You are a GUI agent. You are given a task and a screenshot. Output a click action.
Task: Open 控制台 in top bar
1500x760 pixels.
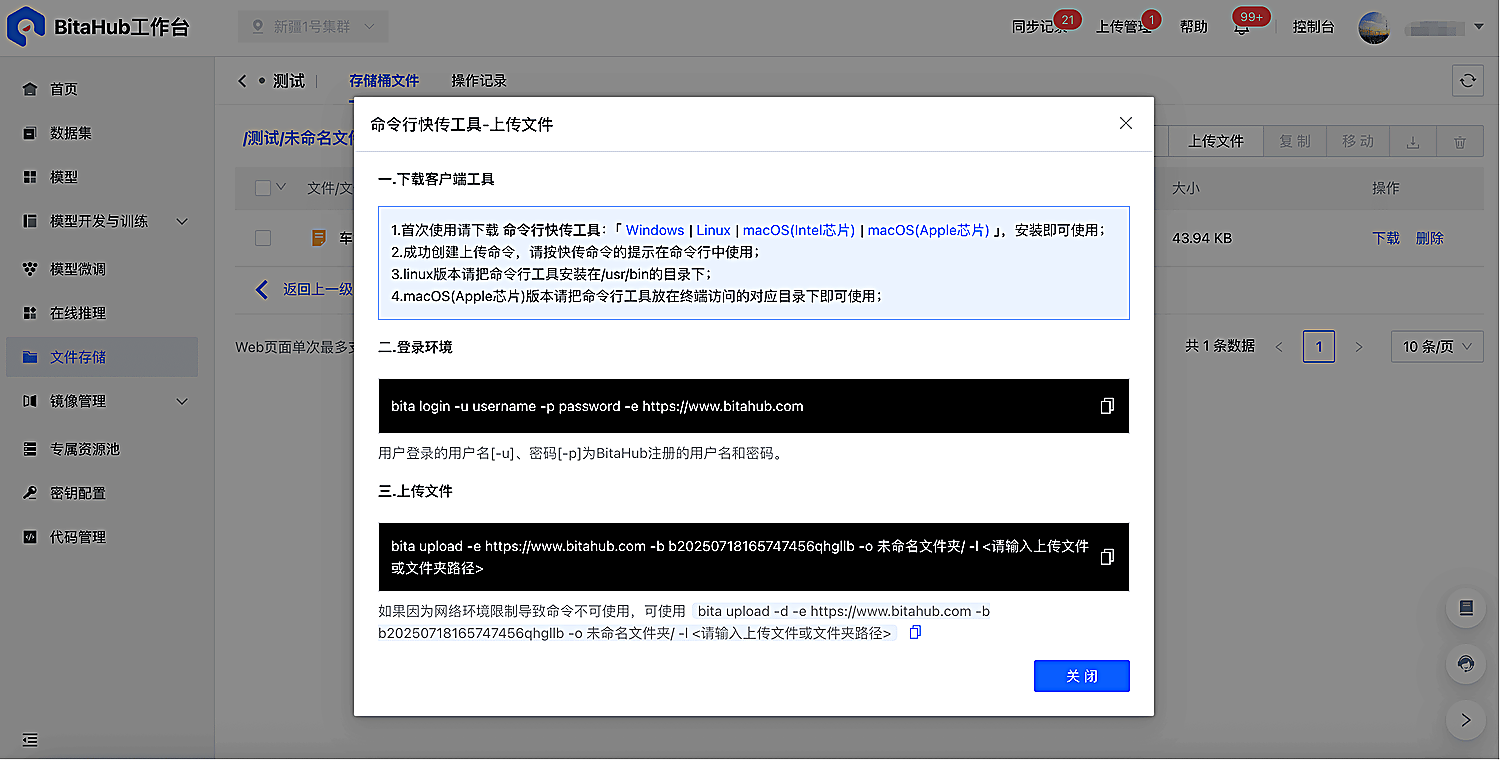pos(1313,27)
